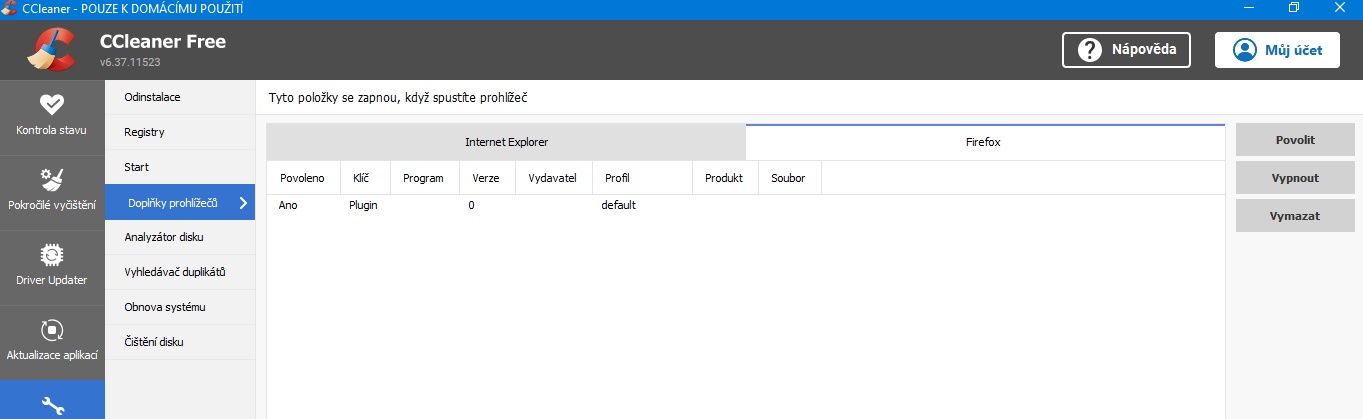The height and width of the screenshot is (419, 1363).
Task: Open Čištění disku tool
Action: pos(180,342)
